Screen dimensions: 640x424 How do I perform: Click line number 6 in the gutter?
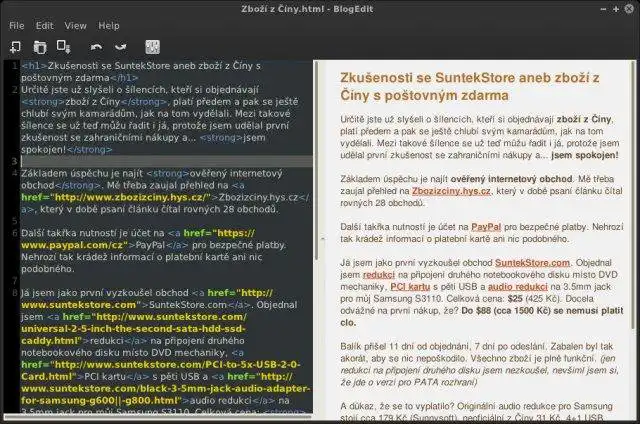coord(15,233)
